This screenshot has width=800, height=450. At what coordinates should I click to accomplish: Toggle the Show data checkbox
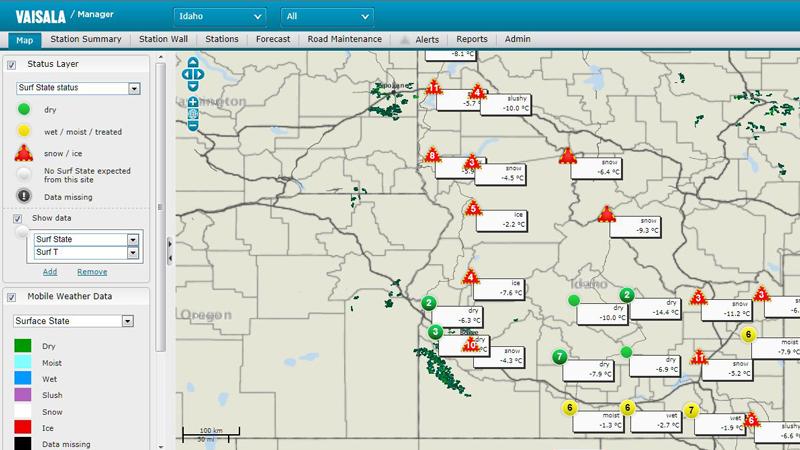point(18,218)
